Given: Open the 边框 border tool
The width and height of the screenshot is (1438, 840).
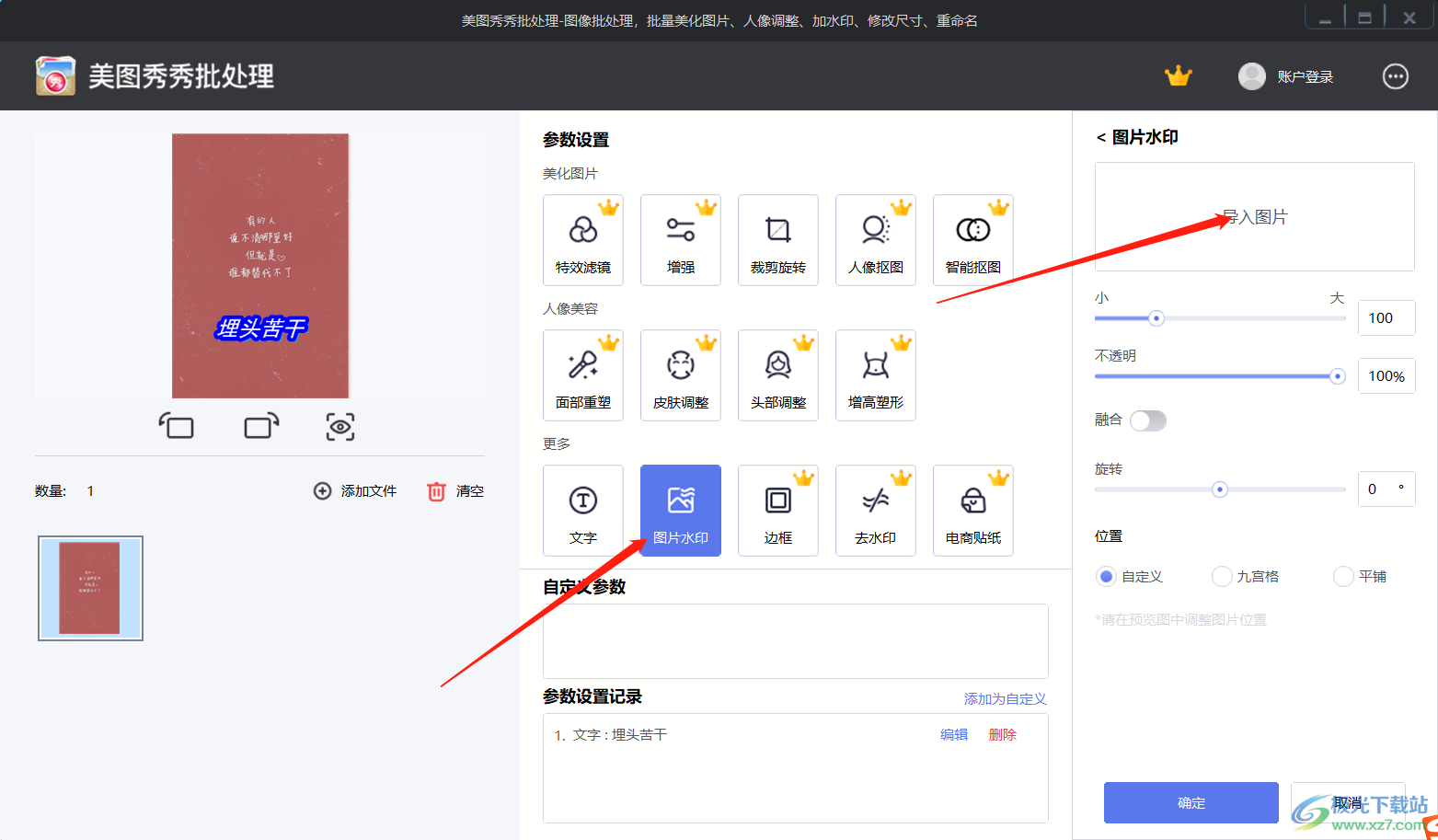Looking at the screenshot, I should tap(778, 511).
